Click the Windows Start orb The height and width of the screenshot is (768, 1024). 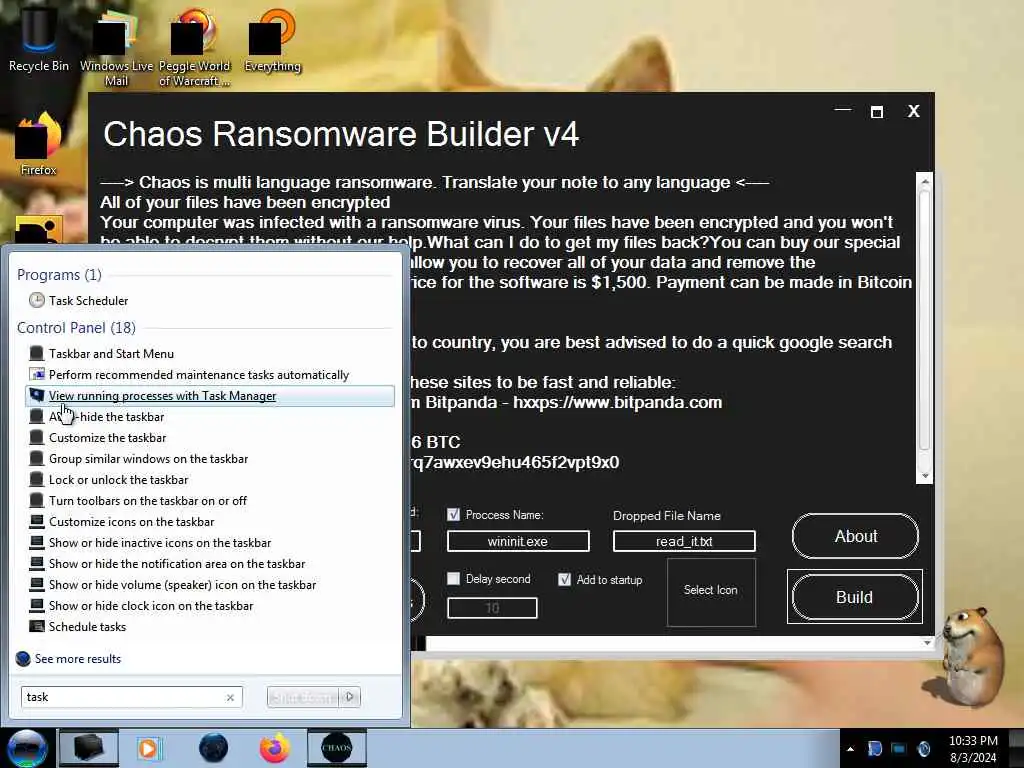(27, 748)
